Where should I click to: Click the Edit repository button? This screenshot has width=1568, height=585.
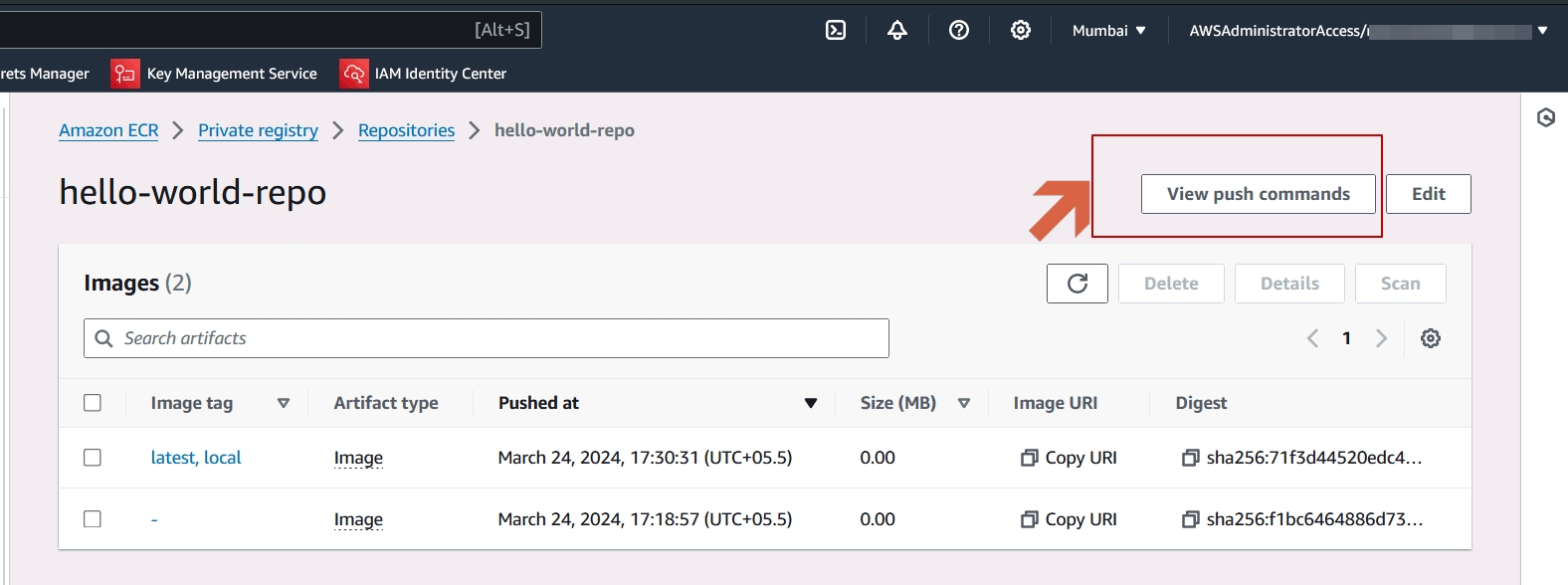pyautogui.click(x=1429, y=194)
